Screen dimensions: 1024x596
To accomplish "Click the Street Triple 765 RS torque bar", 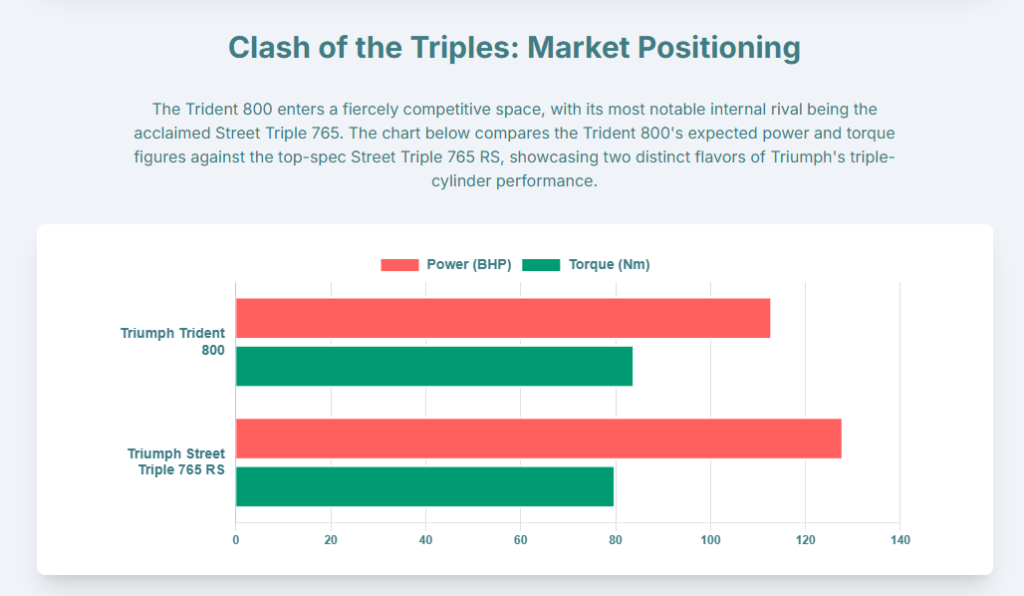I will pyautogui.click(x=424, y=486).
